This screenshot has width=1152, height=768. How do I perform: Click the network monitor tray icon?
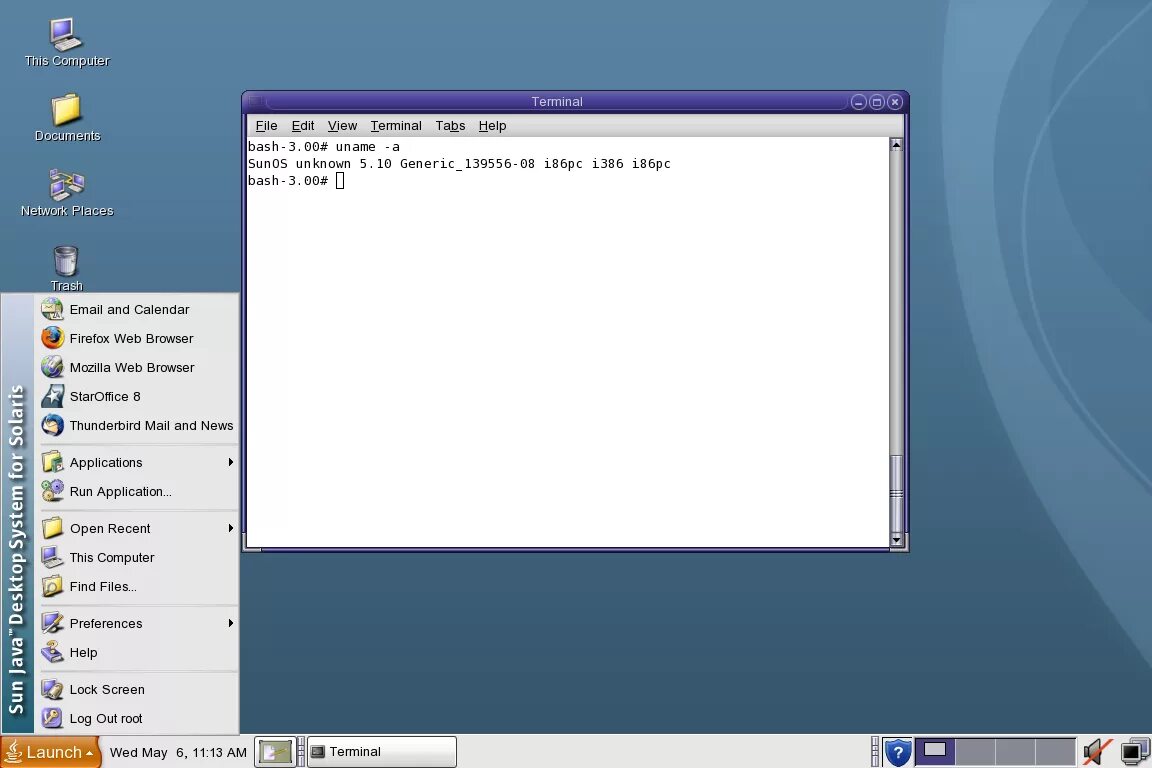pyautogui.click(x=1134, y=752)
